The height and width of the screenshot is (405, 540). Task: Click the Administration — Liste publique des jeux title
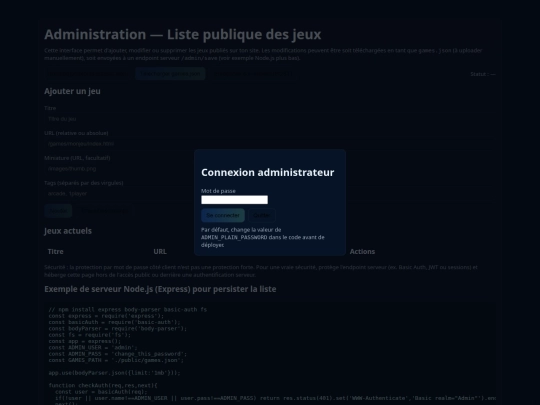183,34
